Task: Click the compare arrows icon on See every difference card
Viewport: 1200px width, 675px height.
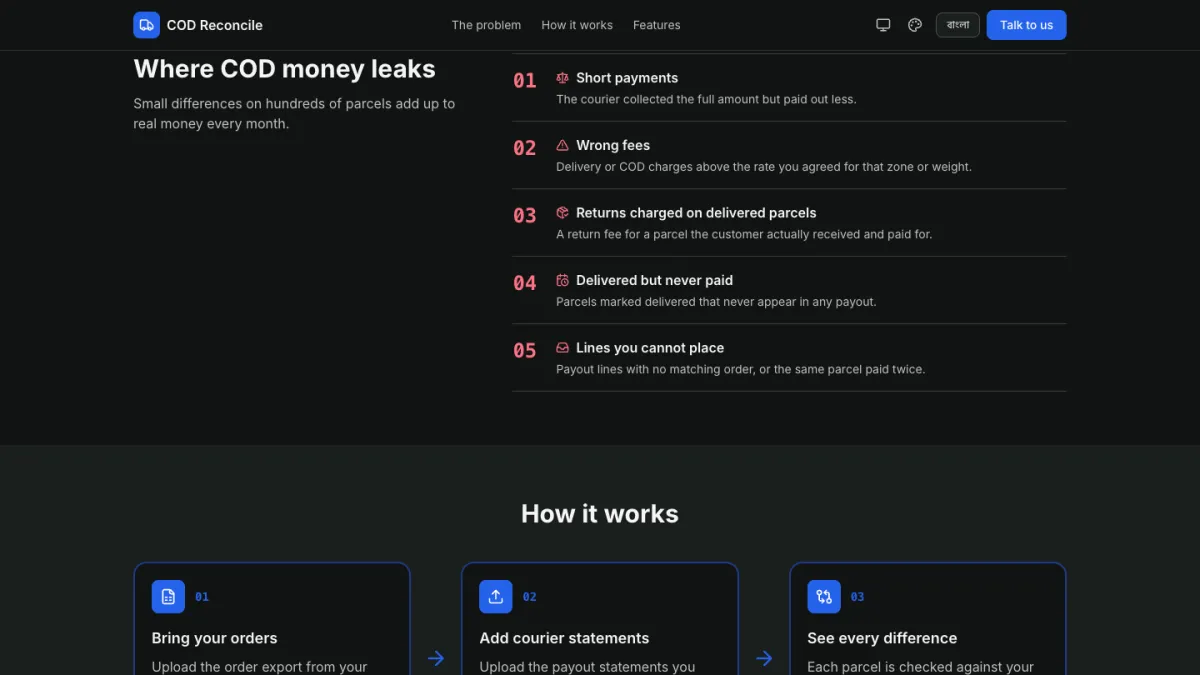Action: point(824,597)
